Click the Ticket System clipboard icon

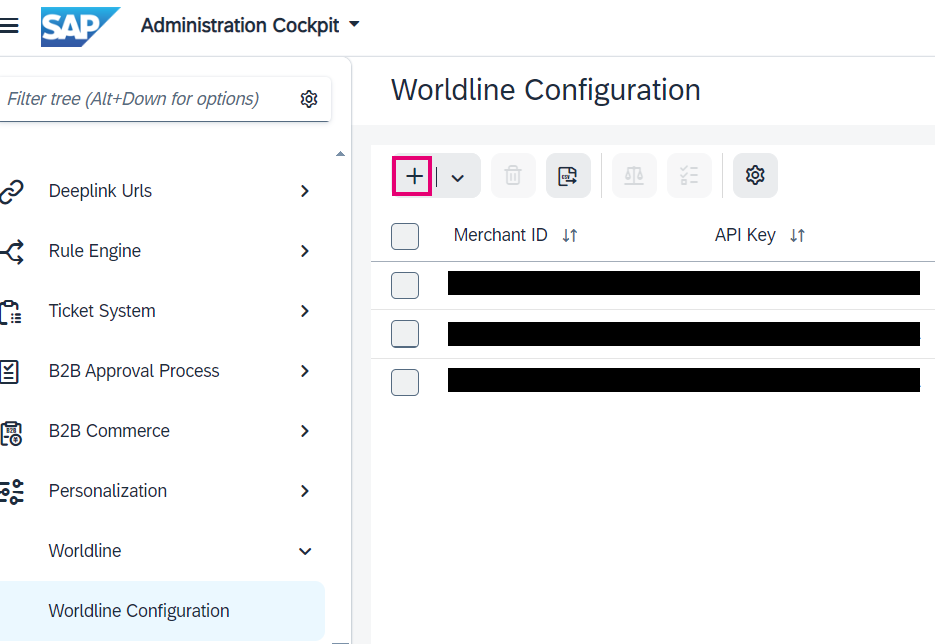[11, 312]
